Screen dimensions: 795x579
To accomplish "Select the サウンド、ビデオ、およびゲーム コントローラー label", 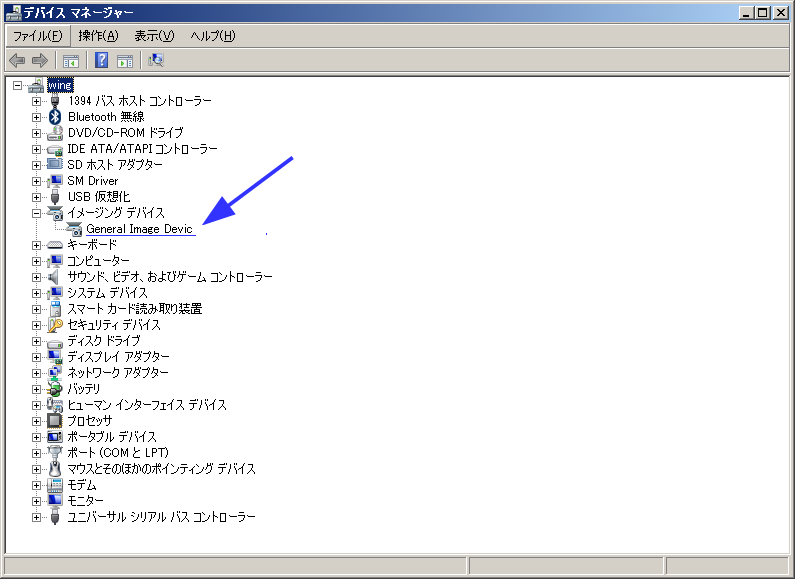I will [x=170, y=277].
